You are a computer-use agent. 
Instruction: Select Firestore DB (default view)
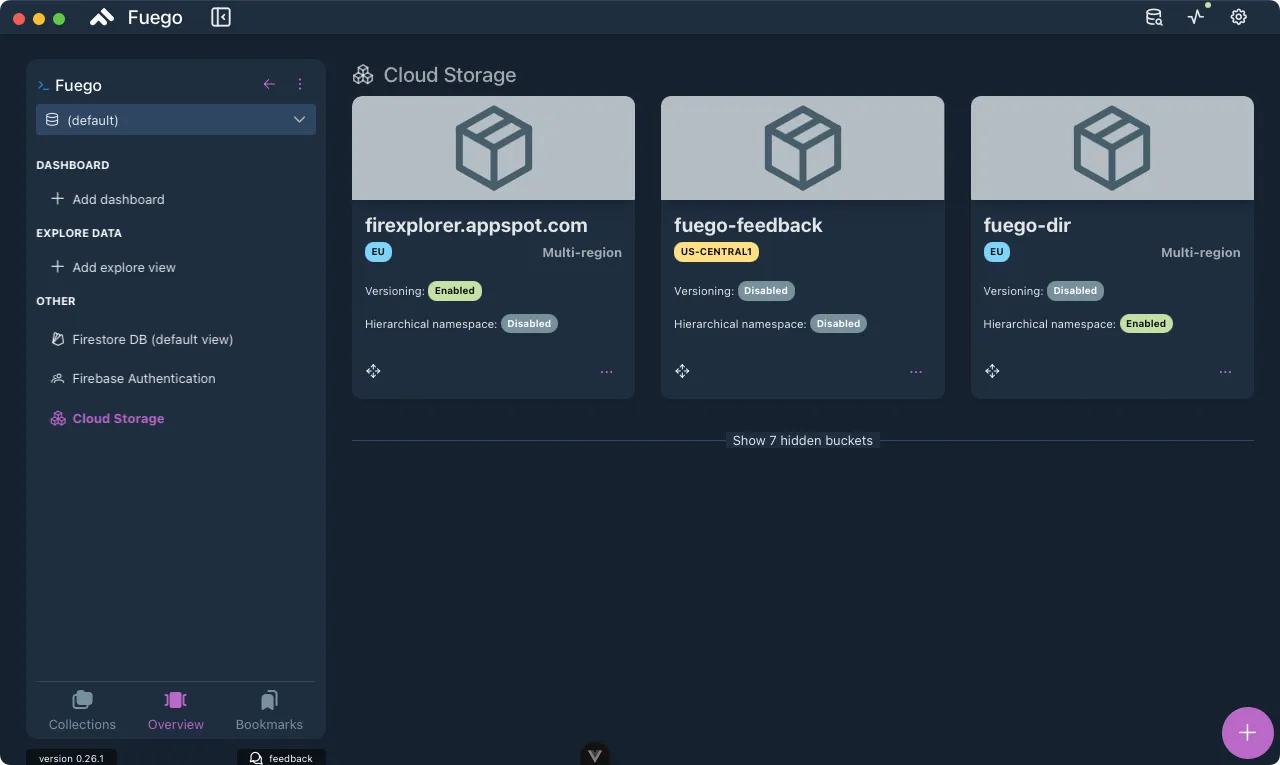click(x=152, y=339)
